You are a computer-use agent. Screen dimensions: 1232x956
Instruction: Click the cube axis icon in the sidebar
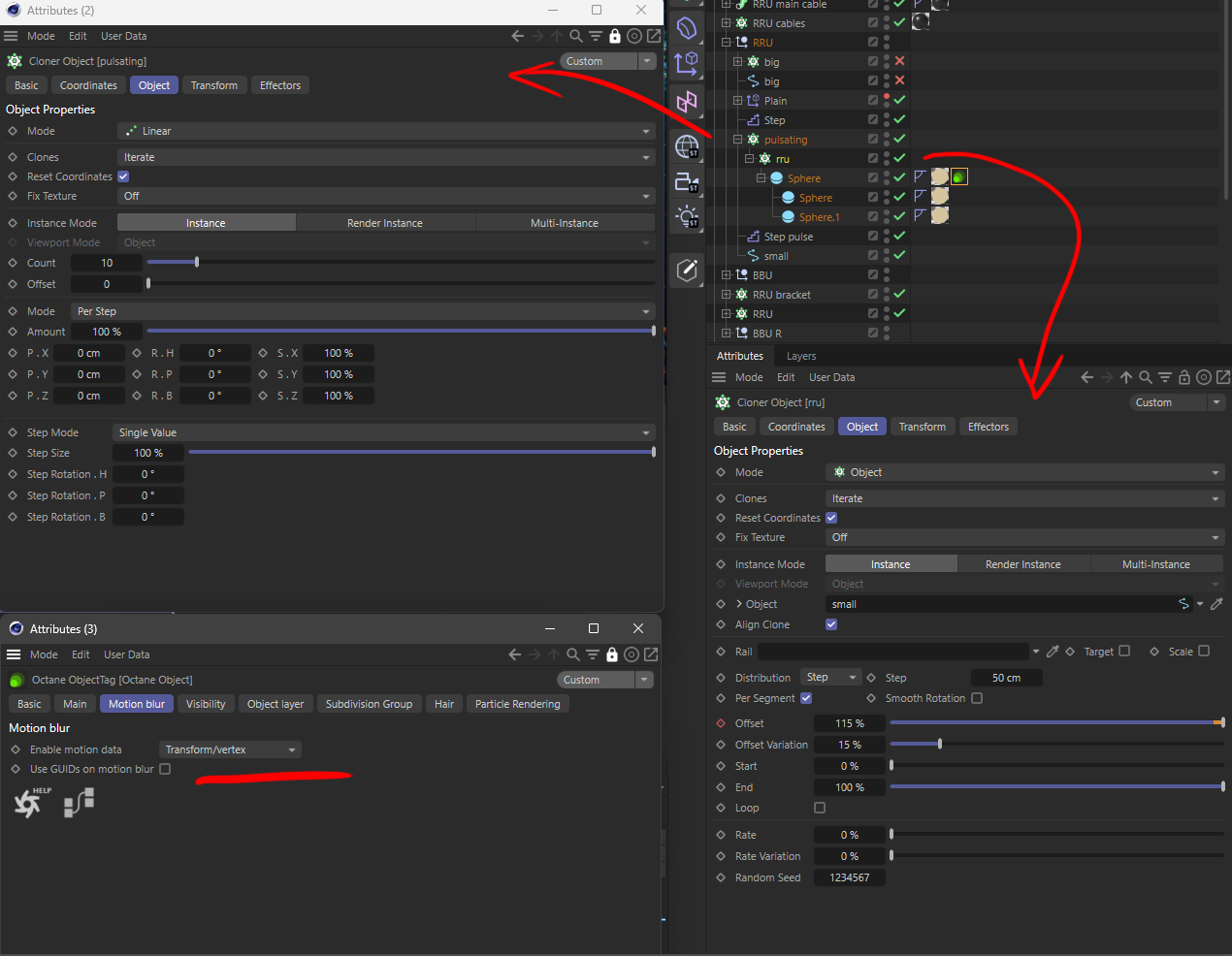coord(687,64)
